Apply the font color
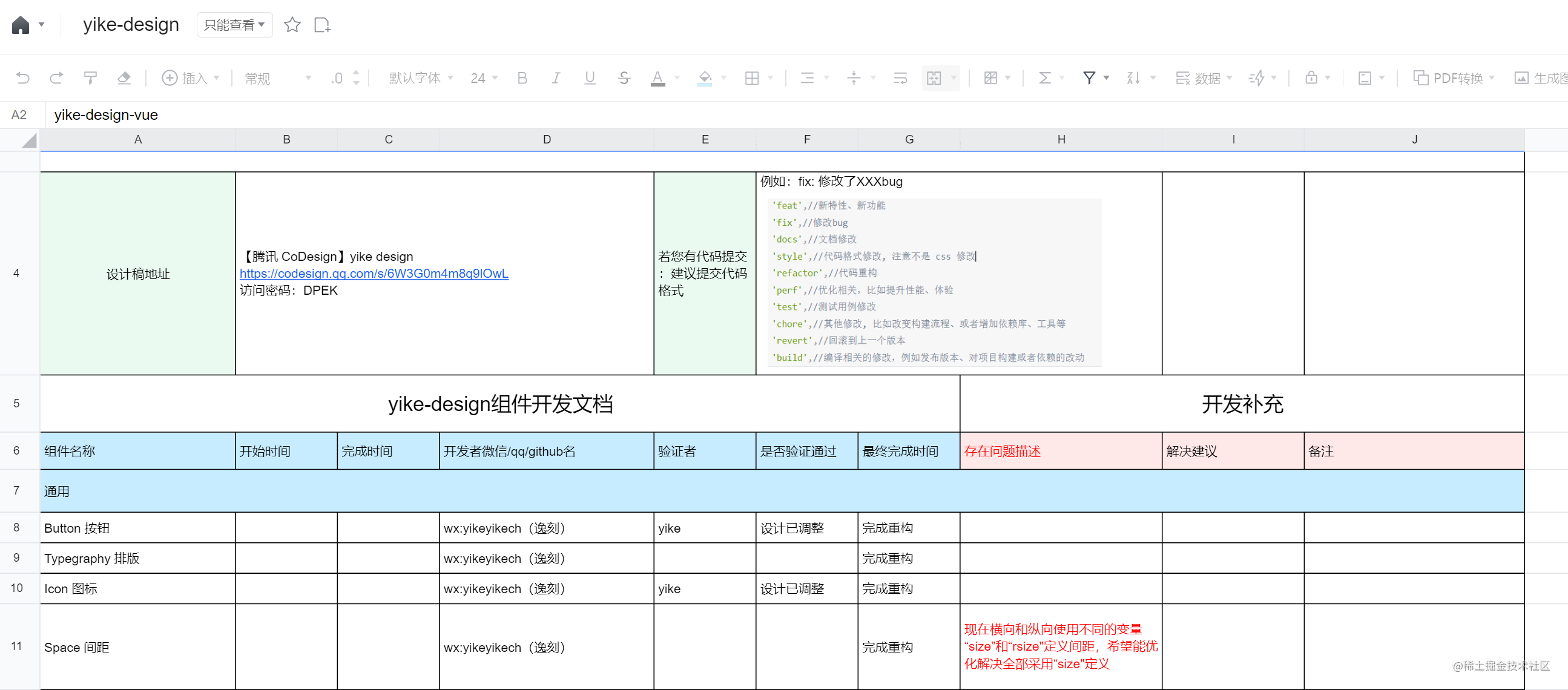Image resolution: width=1568 pixels, height=690 pixels. [x=657, y=78]
